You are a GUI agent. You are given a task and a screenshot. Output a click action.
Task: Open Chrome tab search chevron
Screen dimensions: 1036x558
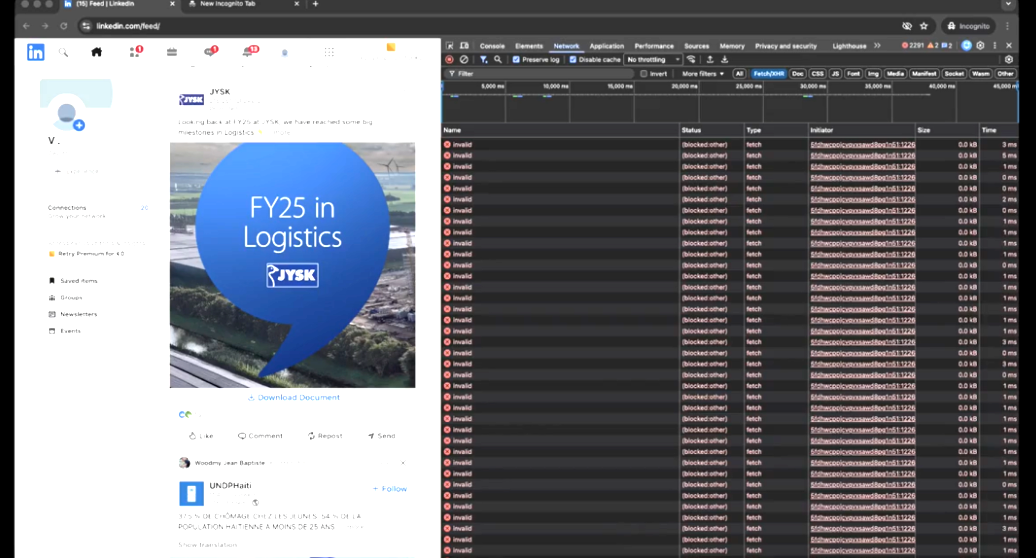[1008, 4]
